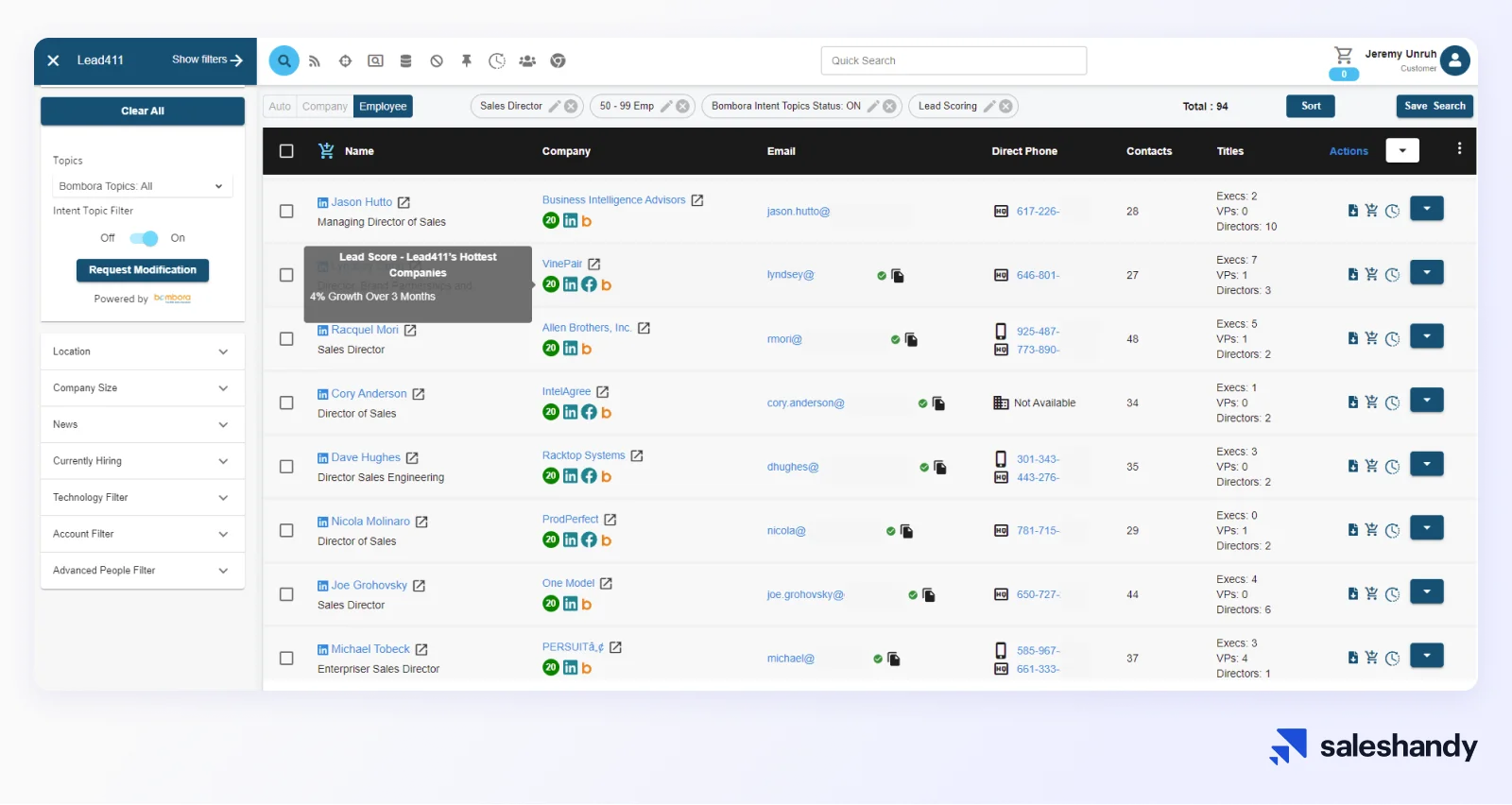Expand the Account Filter section

143,535
